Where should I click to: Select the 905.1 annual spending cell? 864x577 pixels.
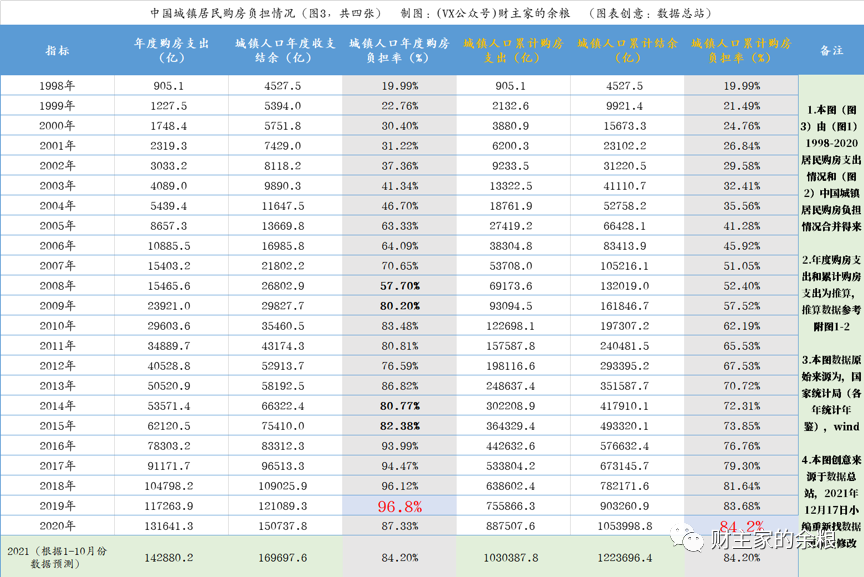coord(169,86)
